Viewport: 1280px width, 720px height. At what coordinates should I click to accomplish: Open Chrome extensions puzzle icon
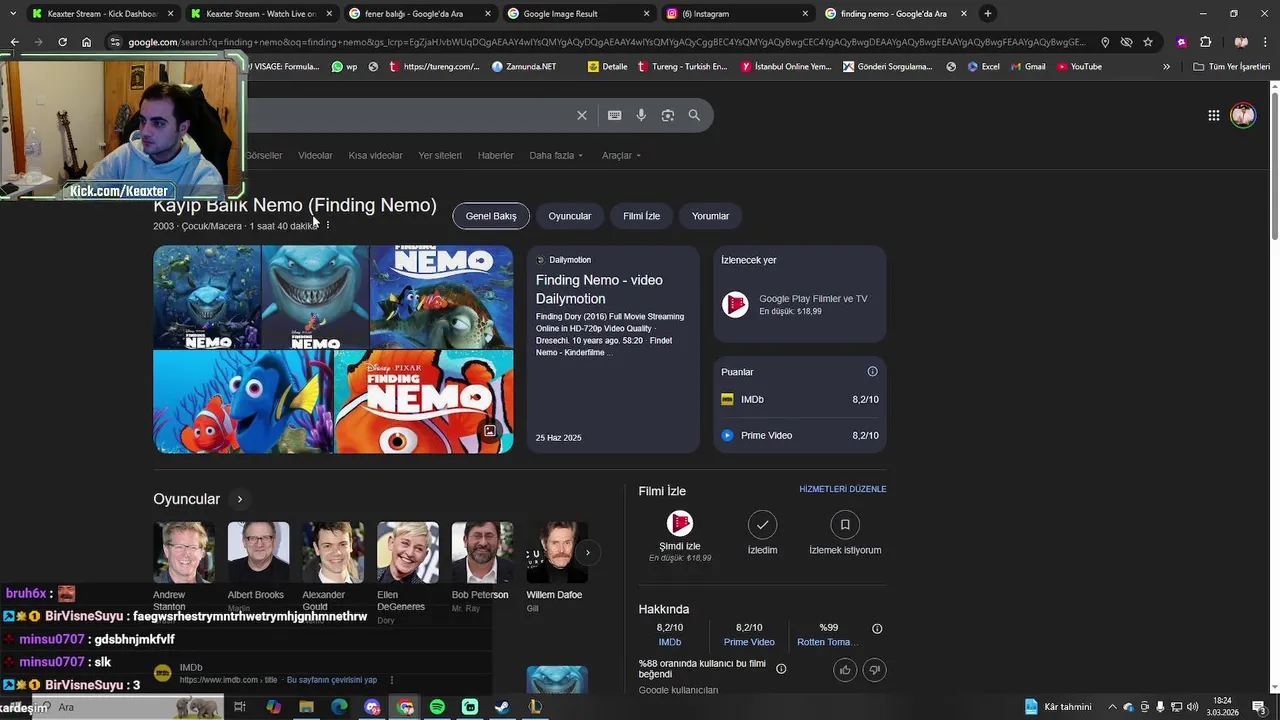(1205, 42)
